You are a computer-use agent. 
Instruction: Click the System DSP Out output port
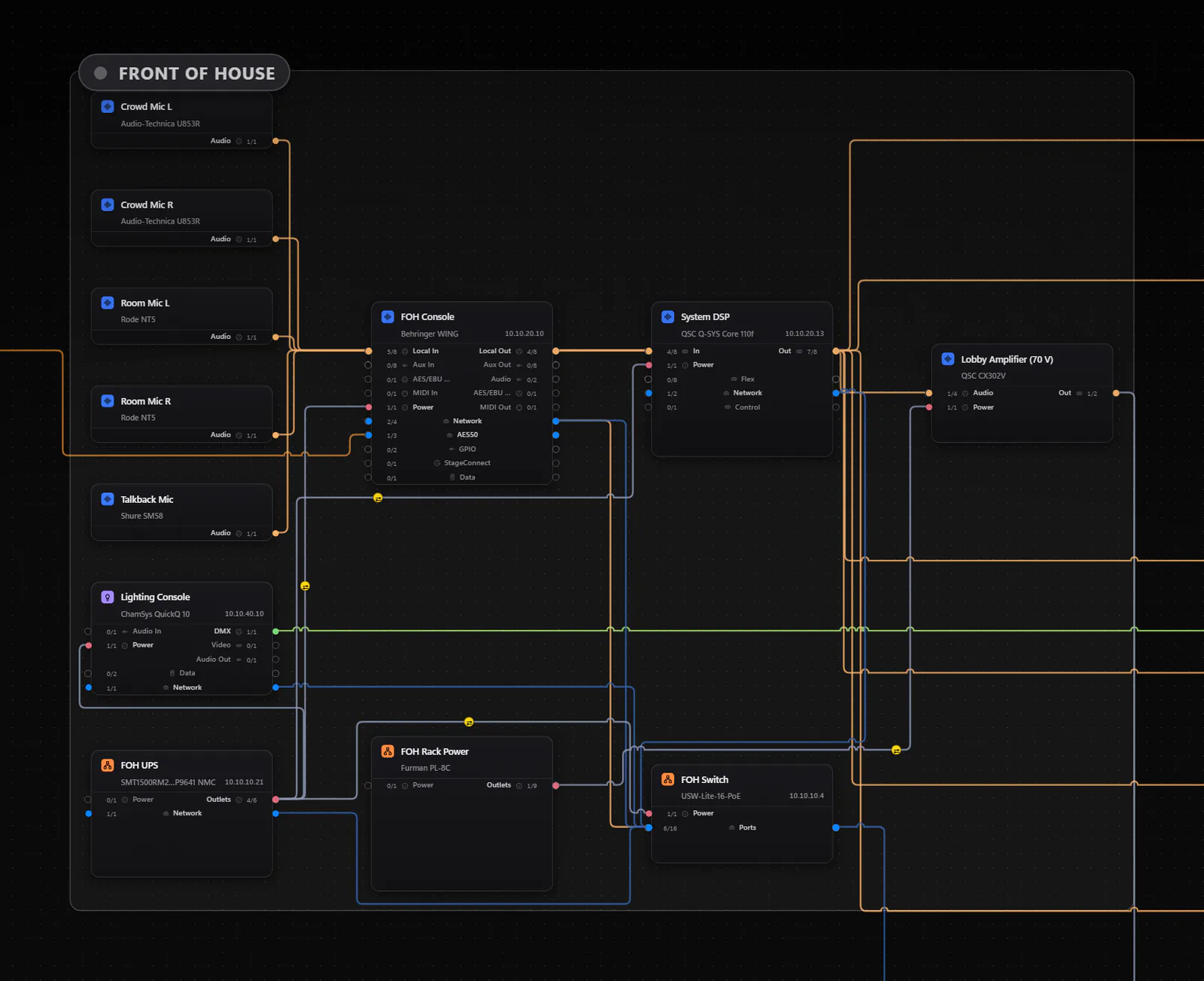(x=835, y=351)
